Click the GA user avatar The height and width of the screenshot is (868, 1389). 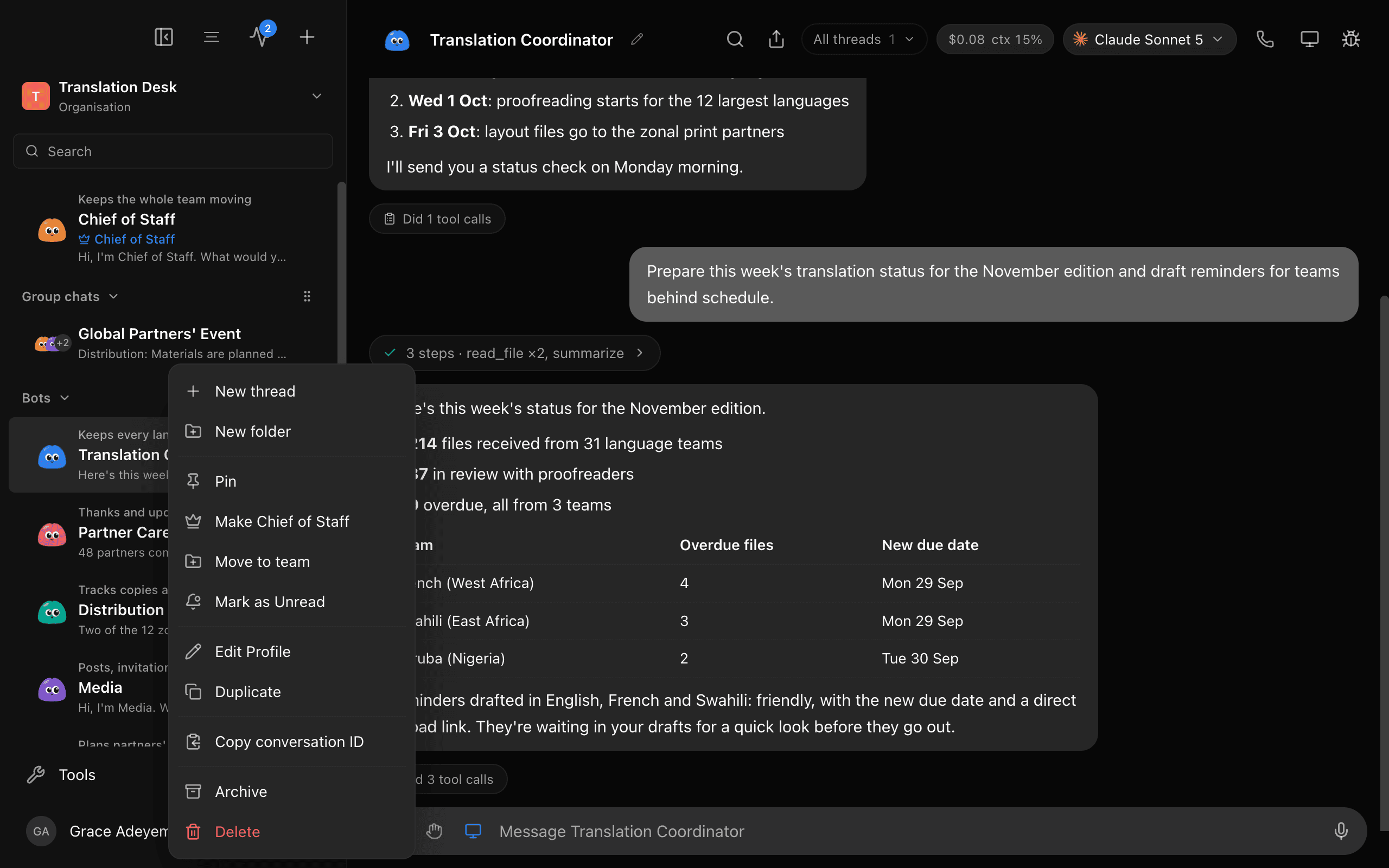click(x=41, y=831)
